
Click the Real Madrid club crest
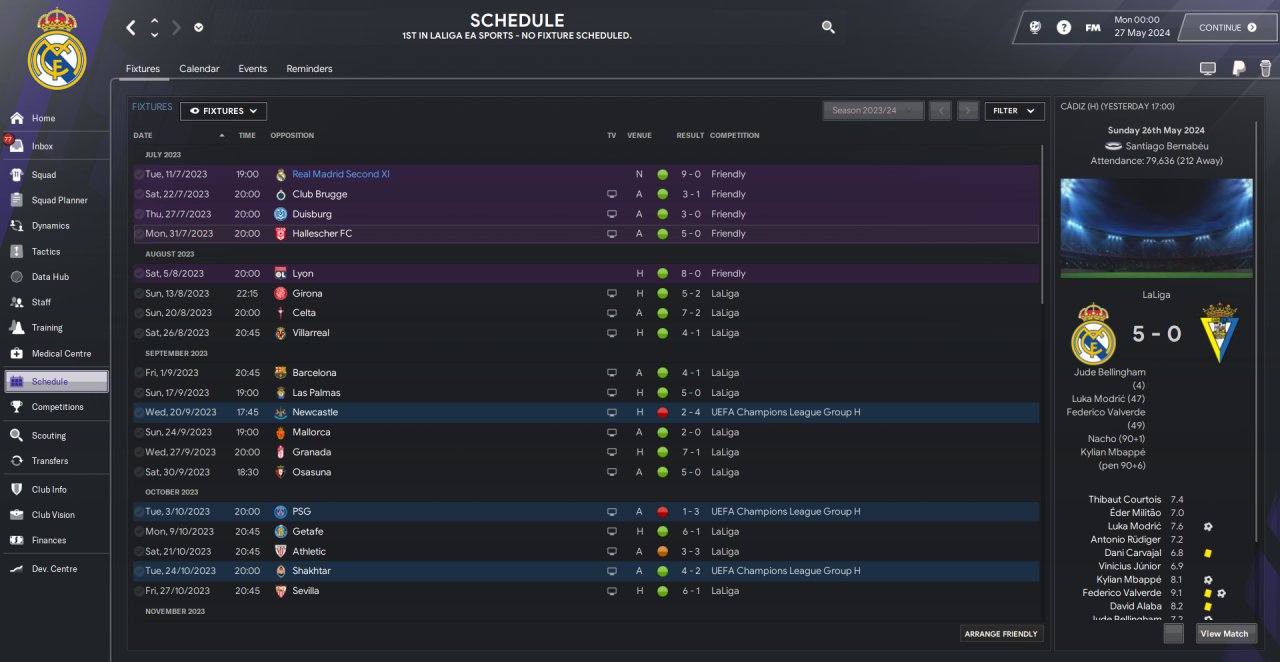click(x=56, y=50)
